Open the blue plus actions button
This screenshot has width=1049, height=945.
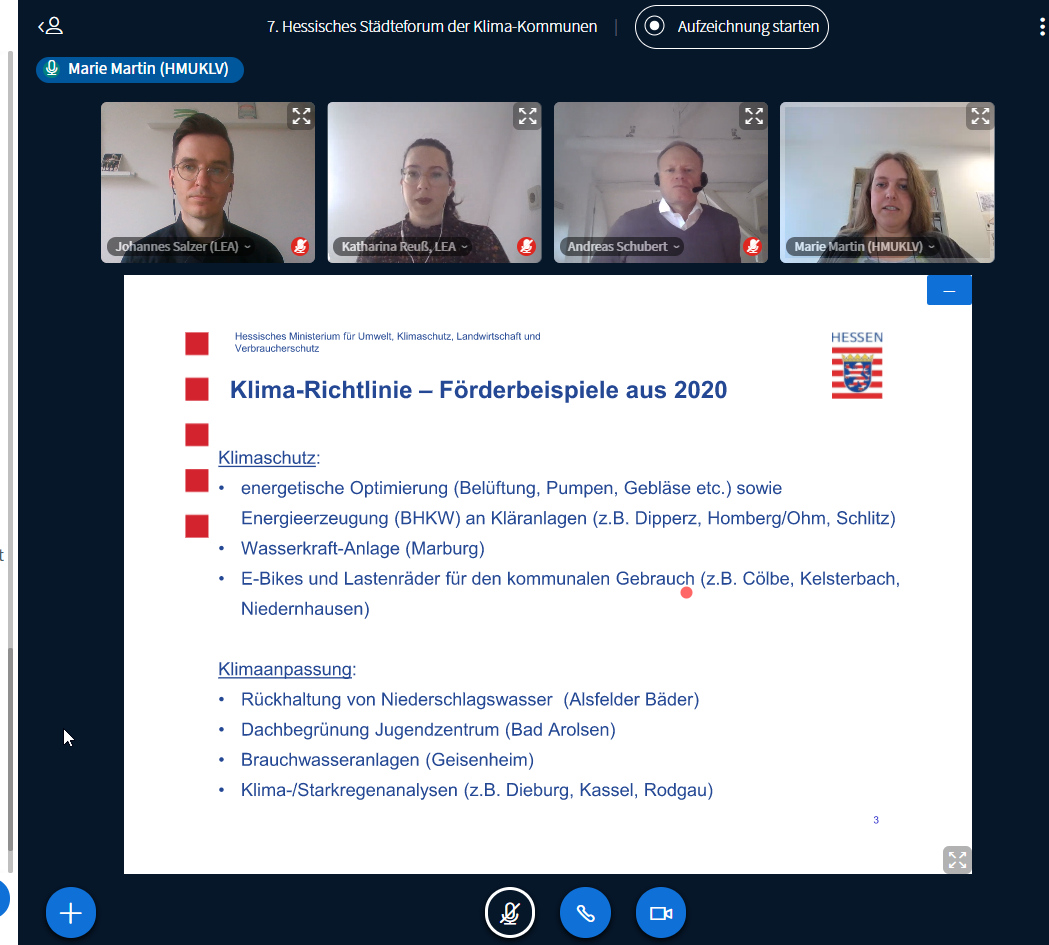(71, 912)
